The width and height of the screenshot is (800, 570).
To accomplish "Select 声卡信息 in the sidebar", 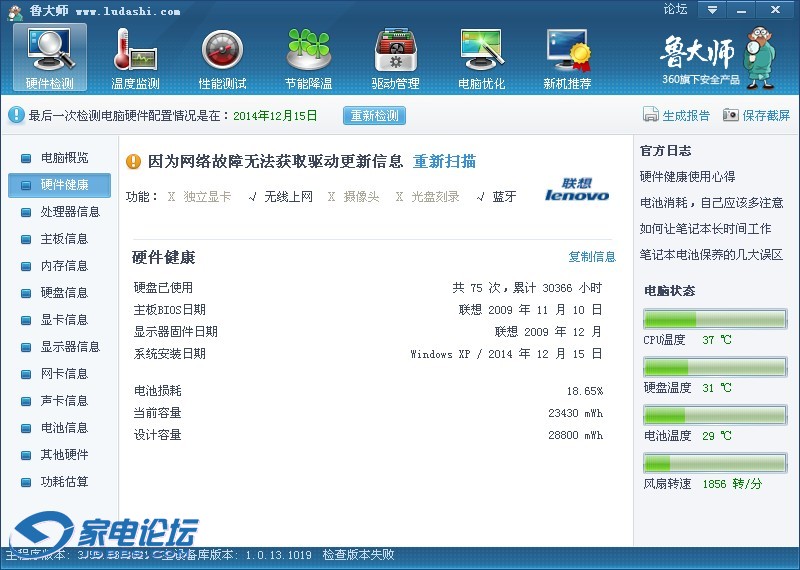I will 60,401.
